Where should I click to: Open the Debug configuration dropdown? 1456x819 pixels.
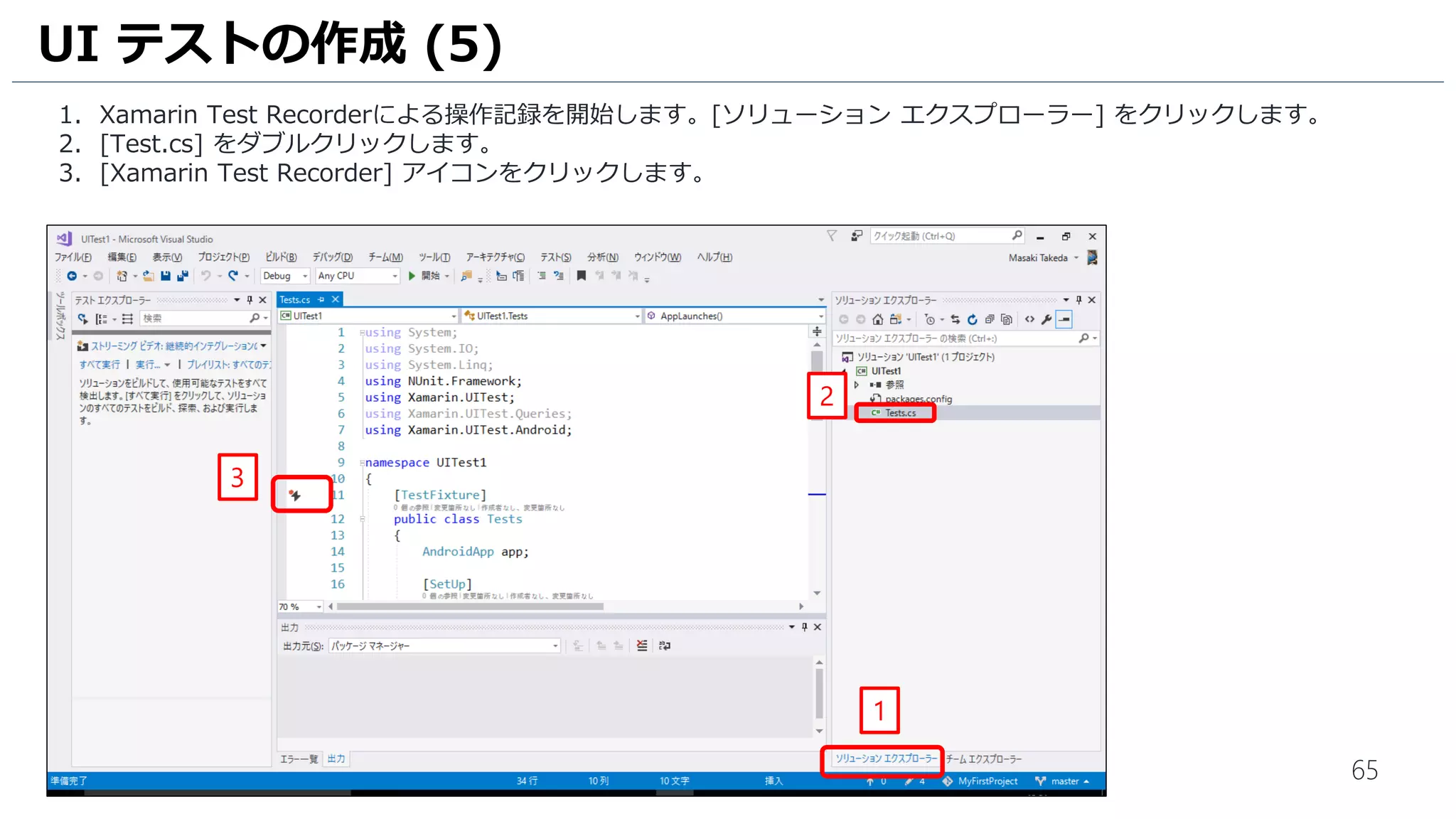pyautogui.click(x=285, y=276)
